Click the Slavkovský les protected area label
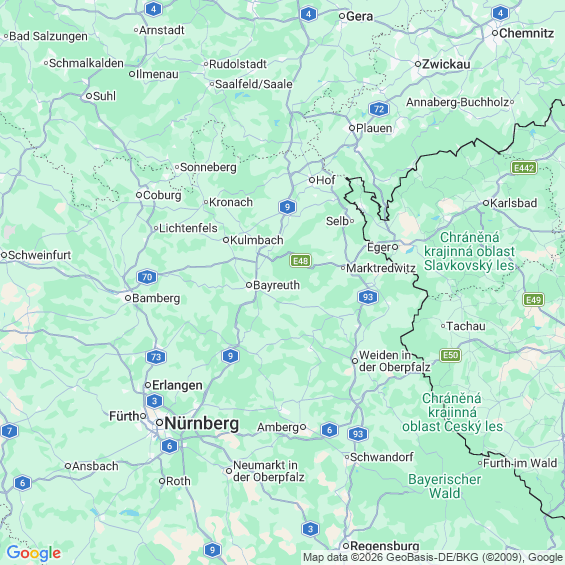The image size is (565, 565). tap(469, 251)
